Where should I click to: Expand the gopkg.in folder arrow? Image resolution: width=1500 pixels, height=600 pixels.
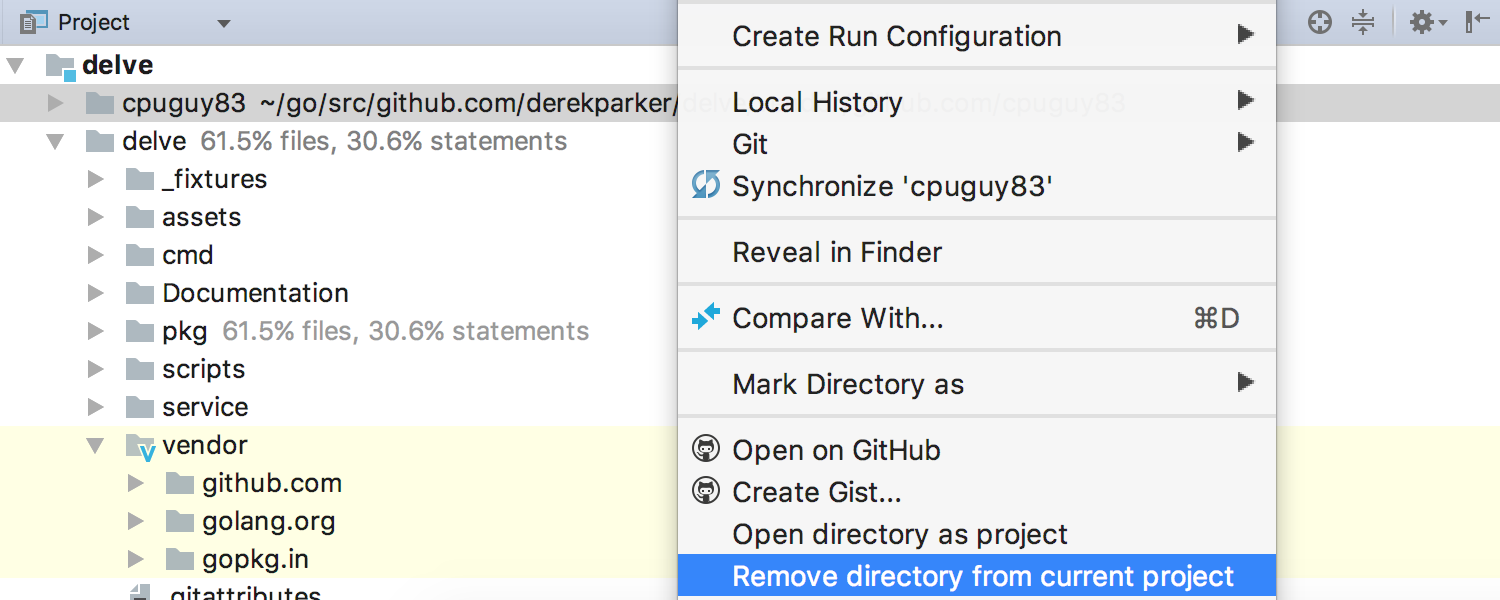[136, 560]
